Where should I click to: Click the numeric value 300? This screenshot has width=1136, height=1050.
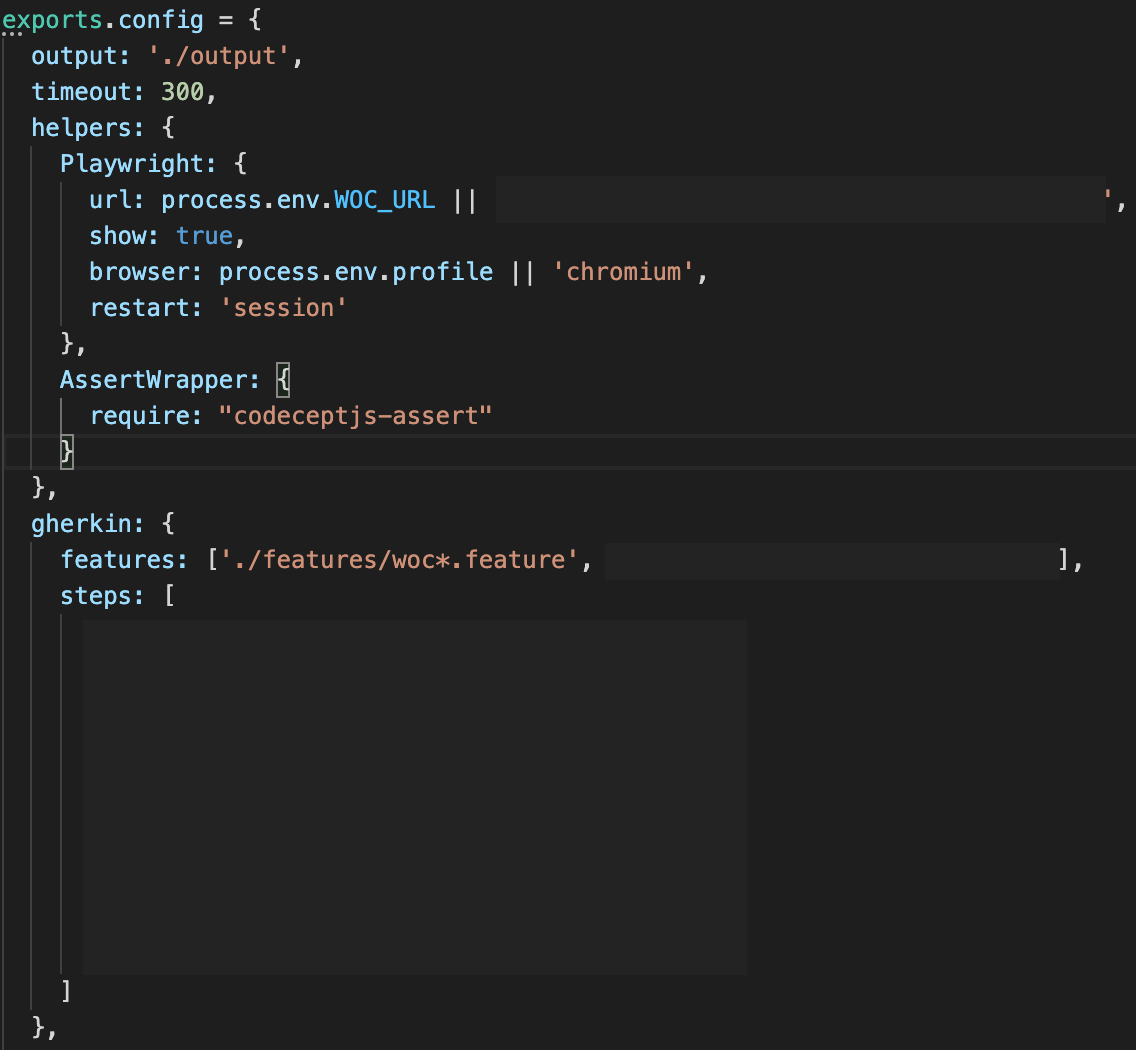(x=183, y=92)
